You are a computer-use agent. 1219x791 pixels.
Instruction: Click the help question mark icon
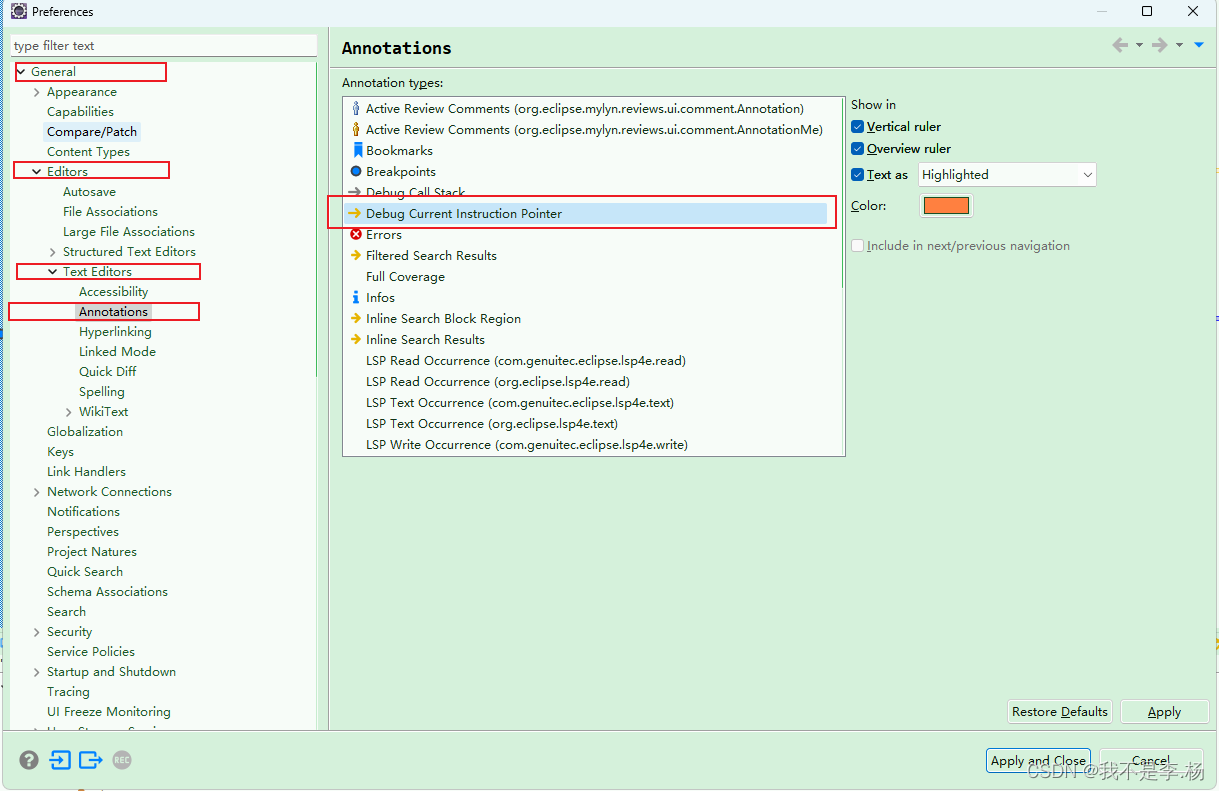tap(29, 760)
